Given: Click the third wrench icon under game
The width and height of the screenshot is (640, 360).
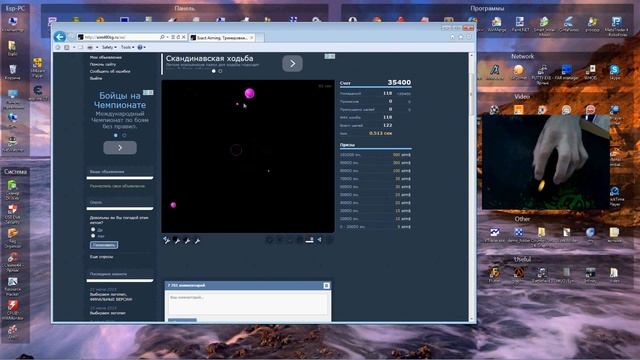Looking at the screenshot, I should click(187, 240).
